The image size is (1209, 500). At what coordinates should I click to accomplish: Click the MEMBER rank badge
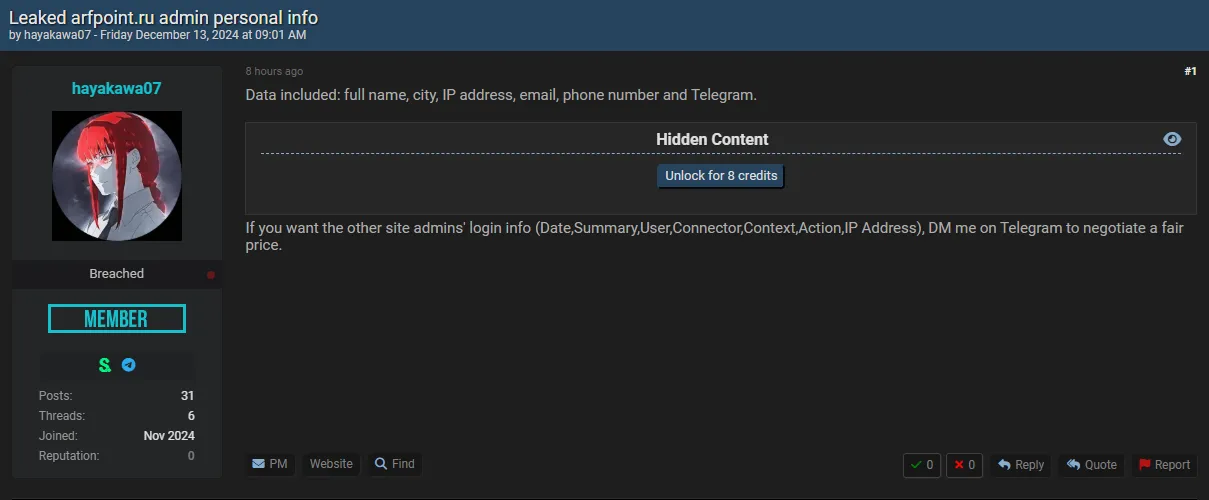(x=117, y=319)
